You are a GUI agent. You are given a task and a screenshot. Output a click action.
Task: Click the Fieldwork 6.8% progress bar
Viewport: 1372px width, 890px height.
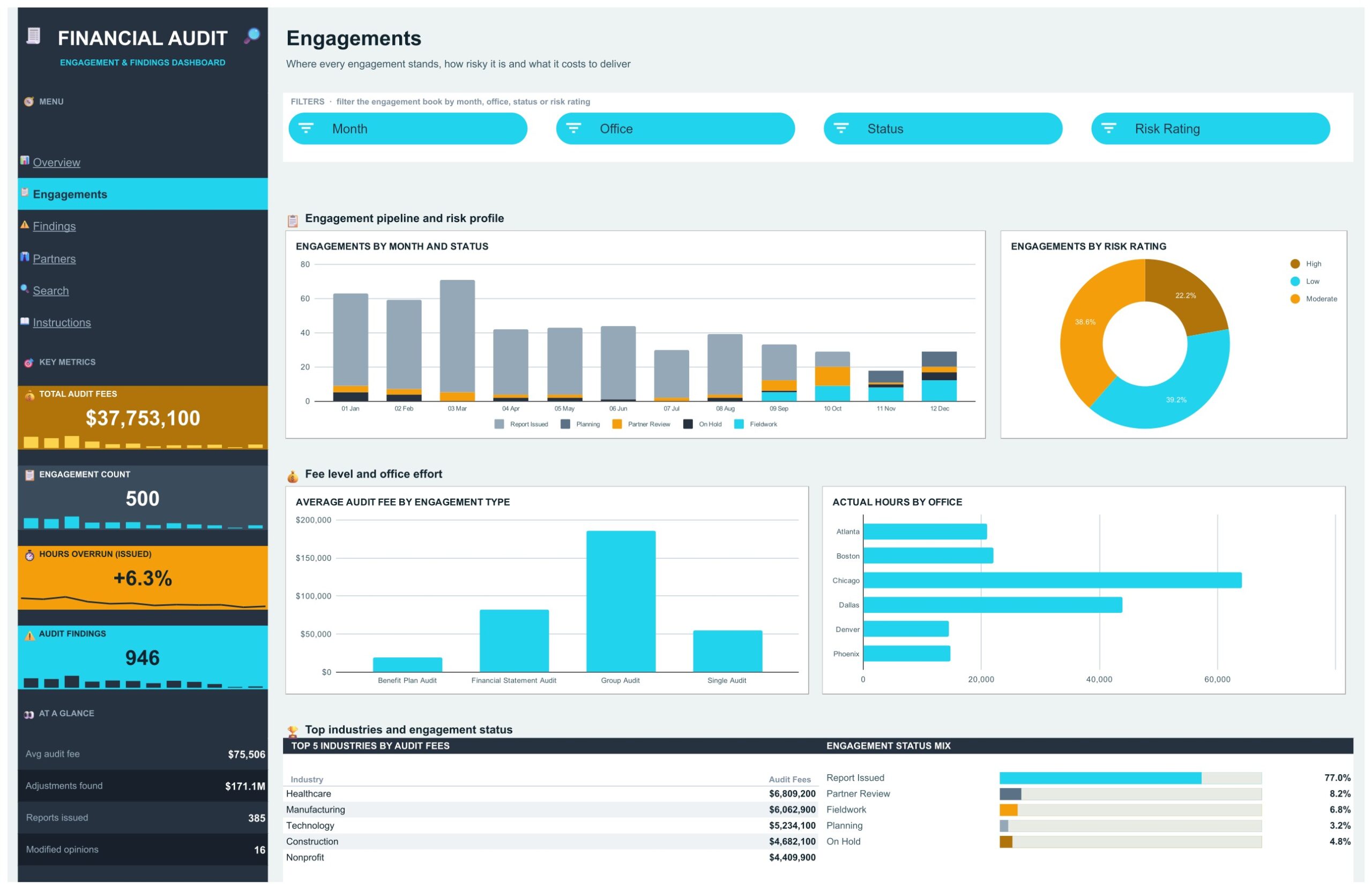pyautogui.click(x=1130, y=810)
